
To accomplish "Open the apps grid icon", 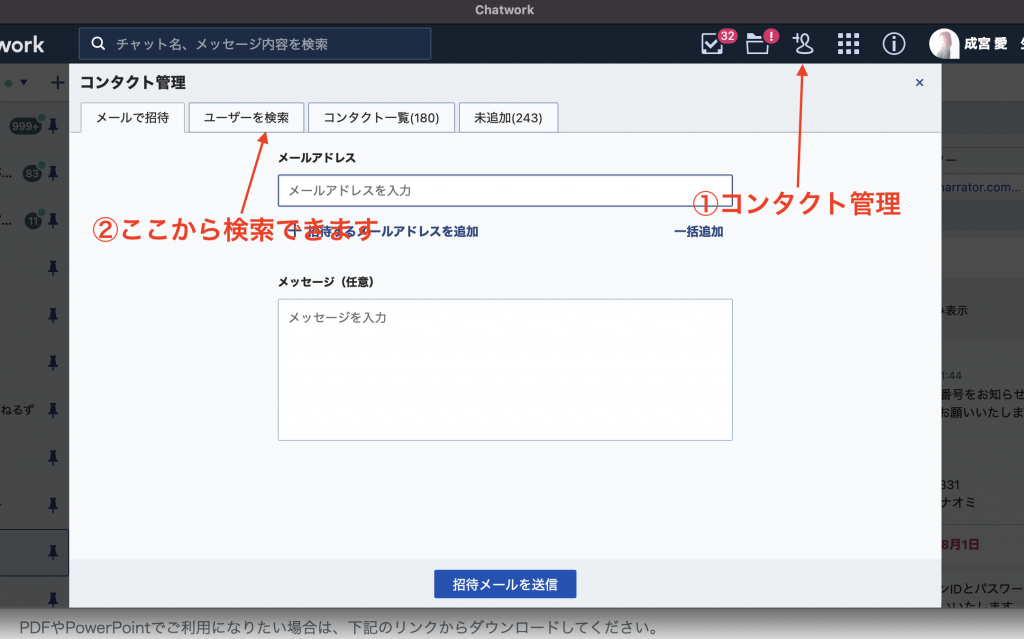I will (x=848, y=44).
